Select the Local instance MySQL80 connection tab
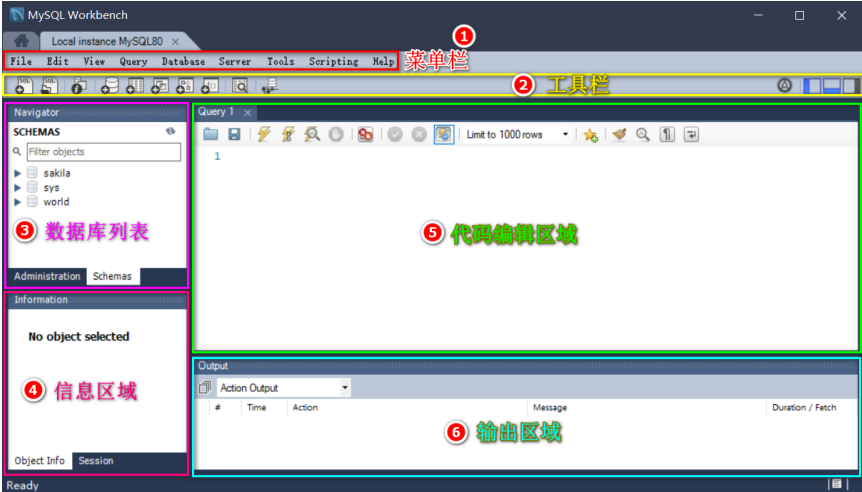Screen dimensions: 862x492 point(107,41)
